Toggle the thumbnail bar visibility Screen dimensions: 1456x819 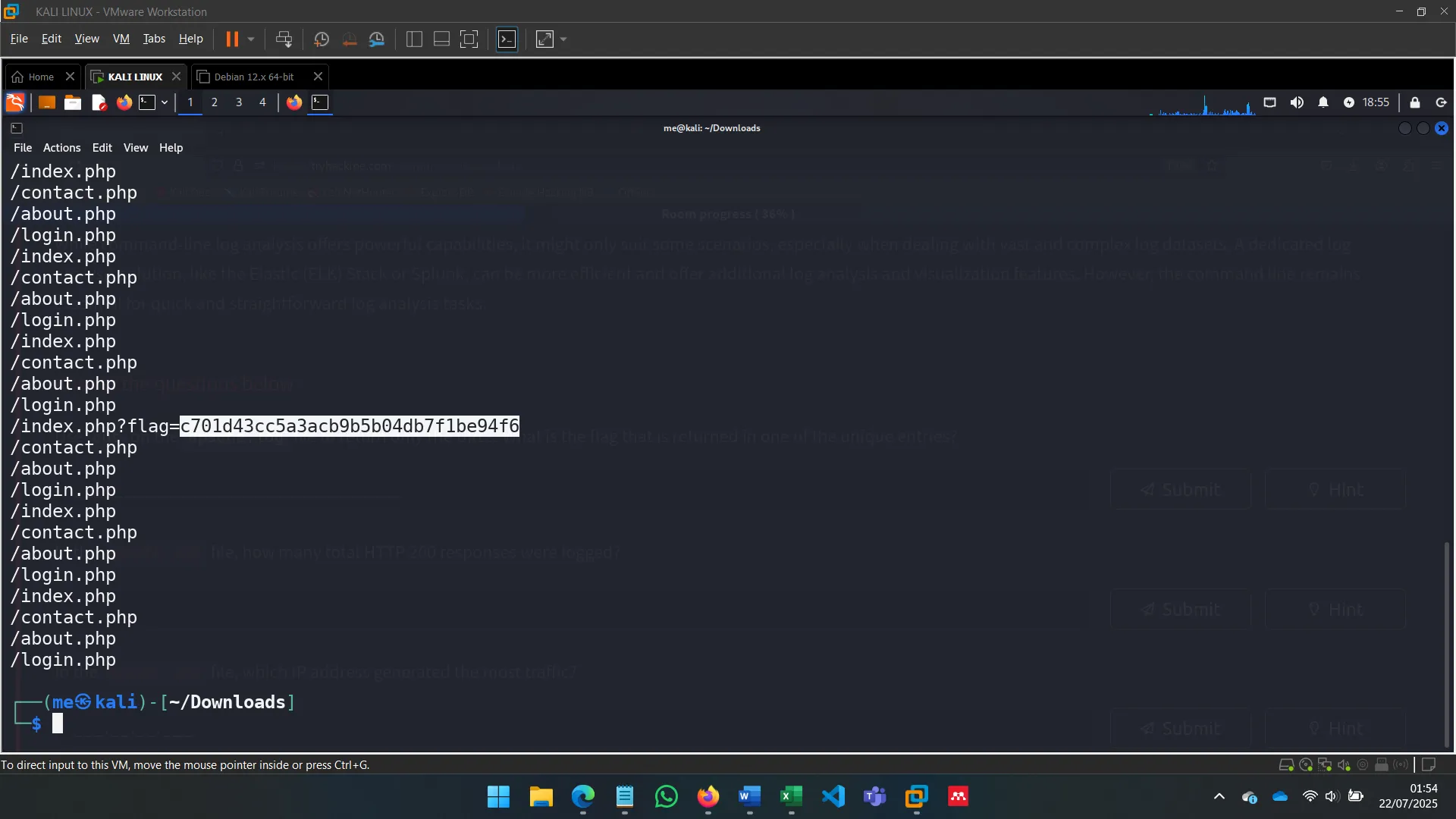coord(441,39)
